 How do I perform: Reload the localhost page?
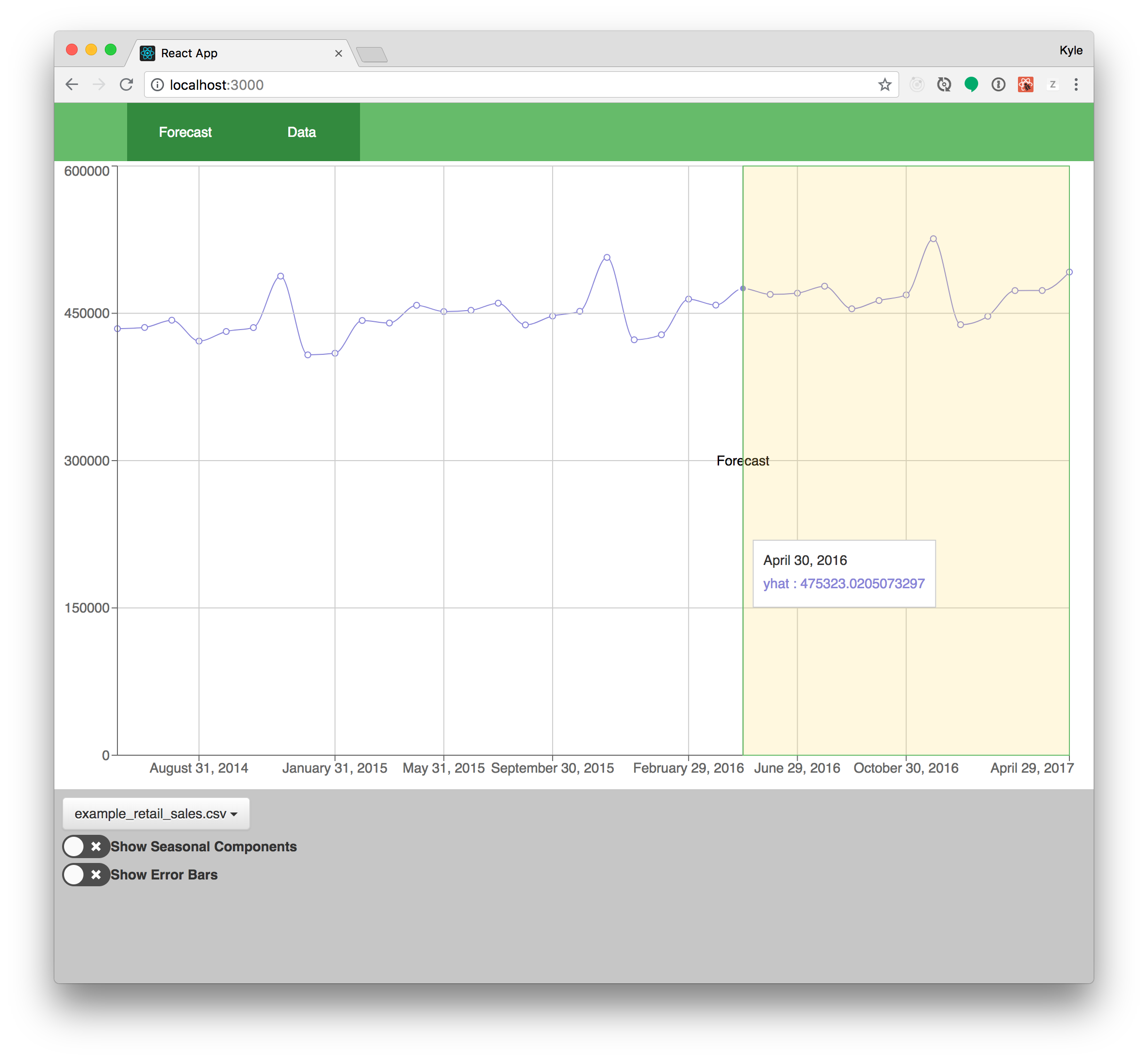126,84
